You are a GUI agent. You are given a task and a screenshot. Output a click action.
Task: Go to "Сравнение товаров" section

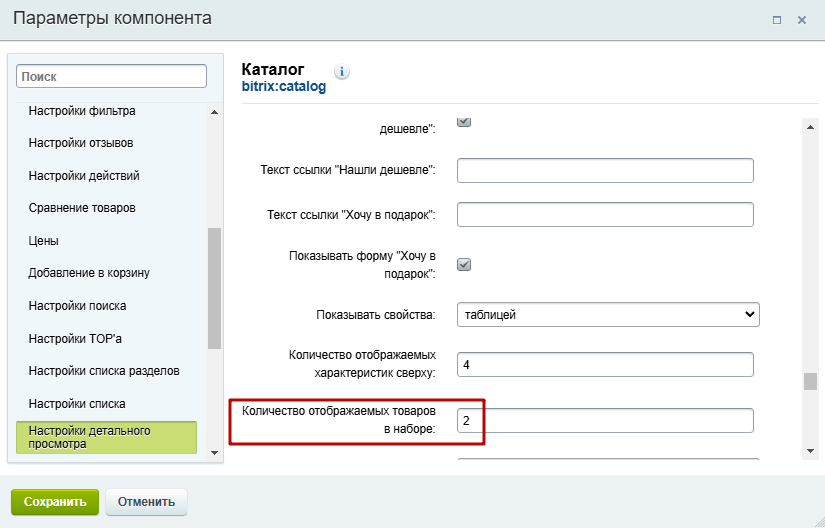[x=82, y=208]
